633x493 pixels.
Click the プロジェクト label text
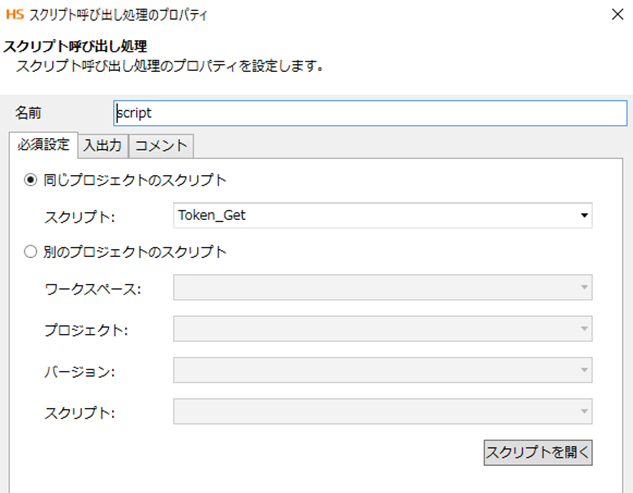pyautogui.click(x=86, y=330)
